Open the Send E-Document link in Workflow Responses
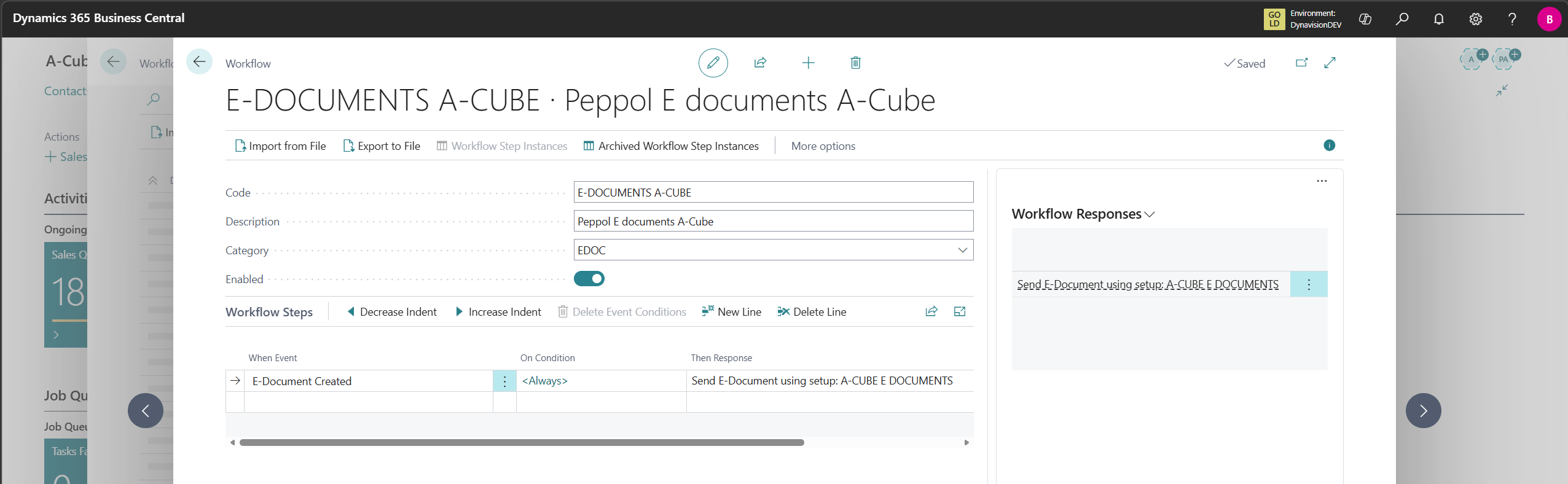The width and height of the screenshot is (1568, 484). (x=1148, y=284)
